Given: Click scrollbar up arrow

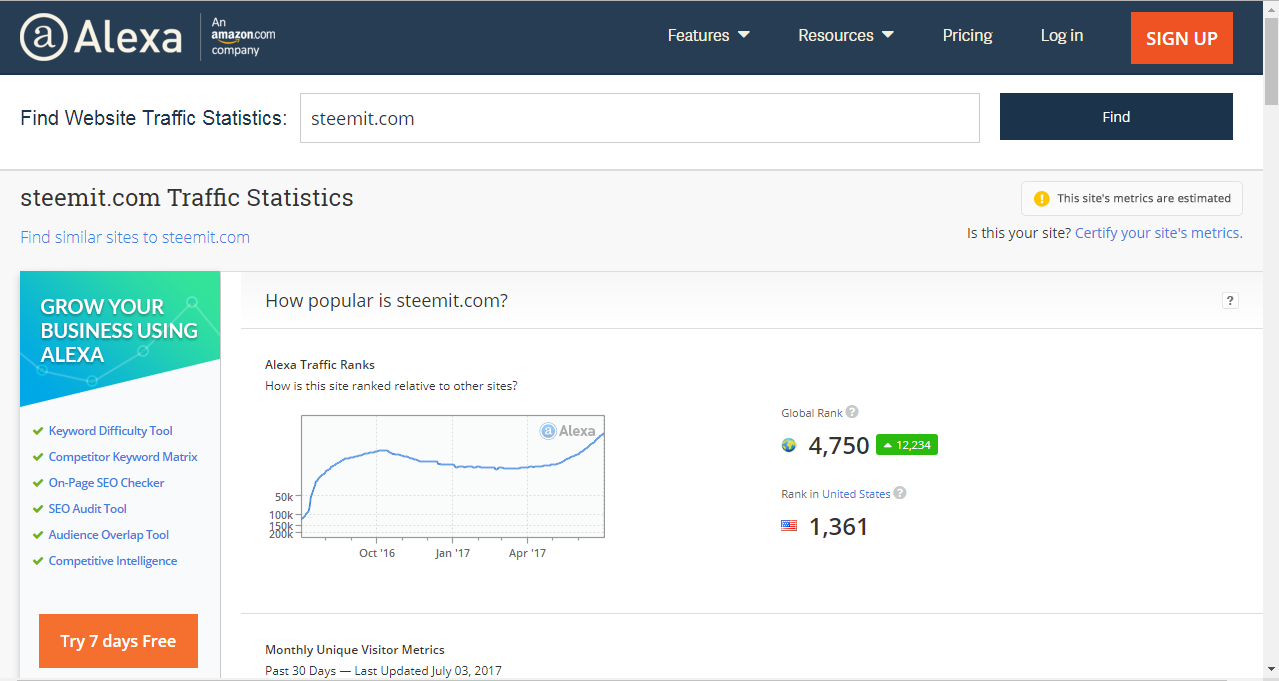Looking at the screenshot, I should 1271,7.
